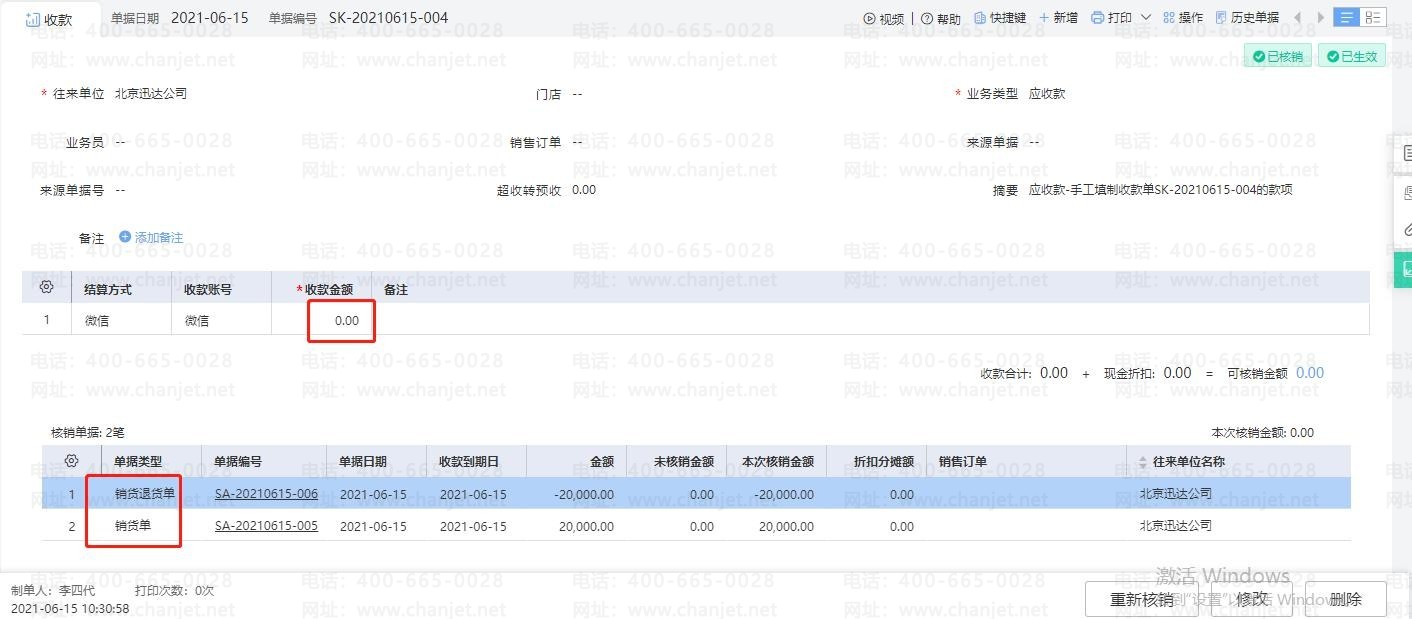The width and height of the screenshot is (1412, 619).
Task: Open document link SA-20210615-005
Action: click(266, 526)
